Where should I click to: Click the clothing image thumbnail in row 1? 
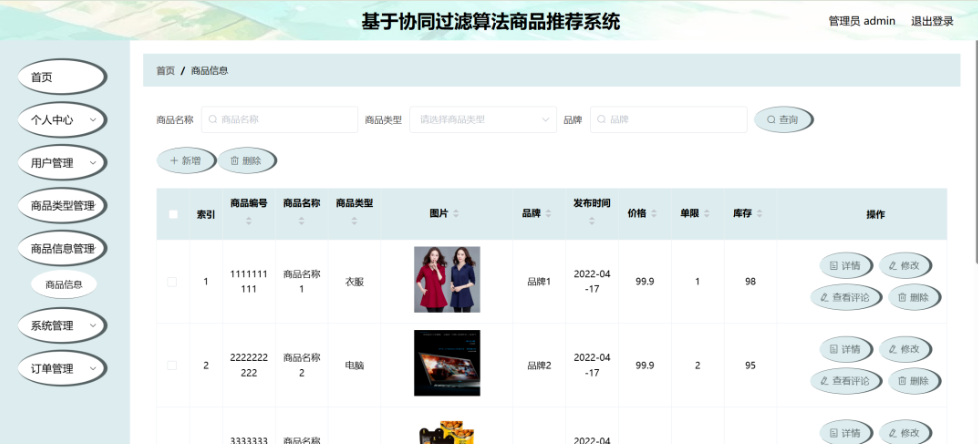click(447, 279)
